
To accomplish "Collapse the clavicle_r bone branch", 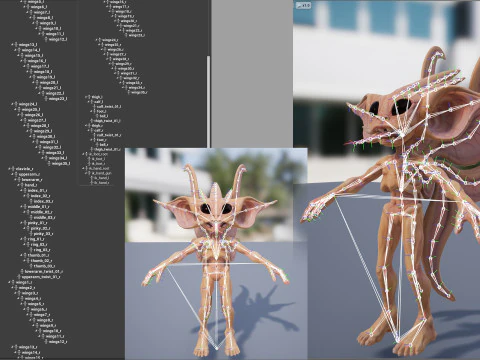I will point(9,169).
